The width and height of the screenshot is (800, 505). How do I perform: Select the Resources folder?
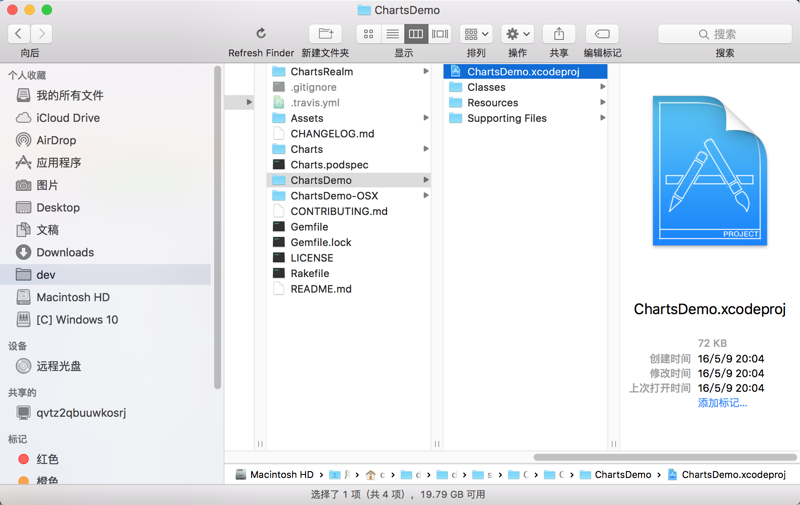tap(526, 103)
